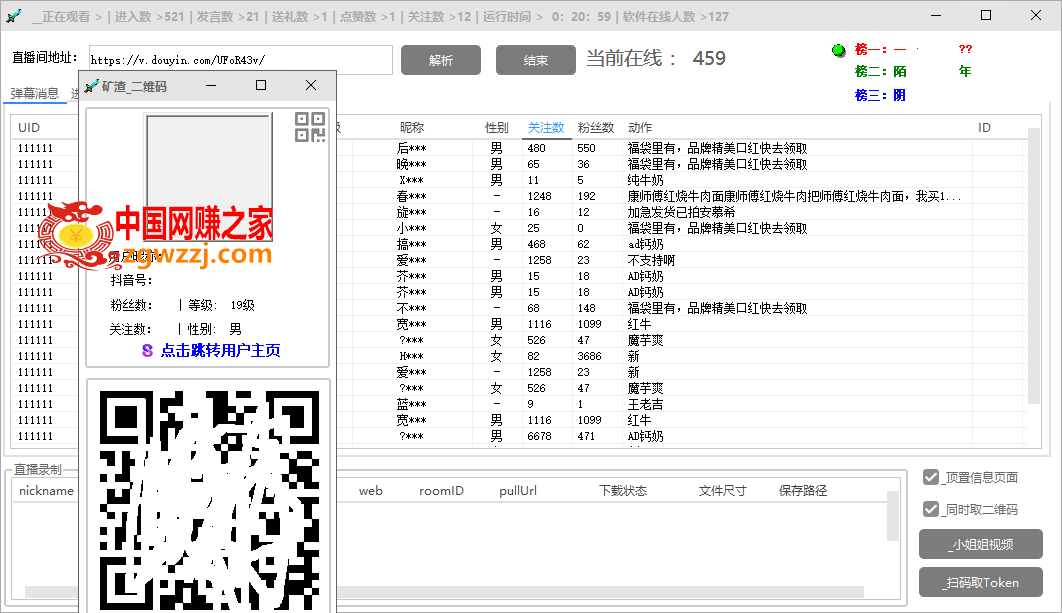Viewport: 1062px width, 613px height.
Task: Click the scan icon in the QR window
Action: tap(310, 127)
